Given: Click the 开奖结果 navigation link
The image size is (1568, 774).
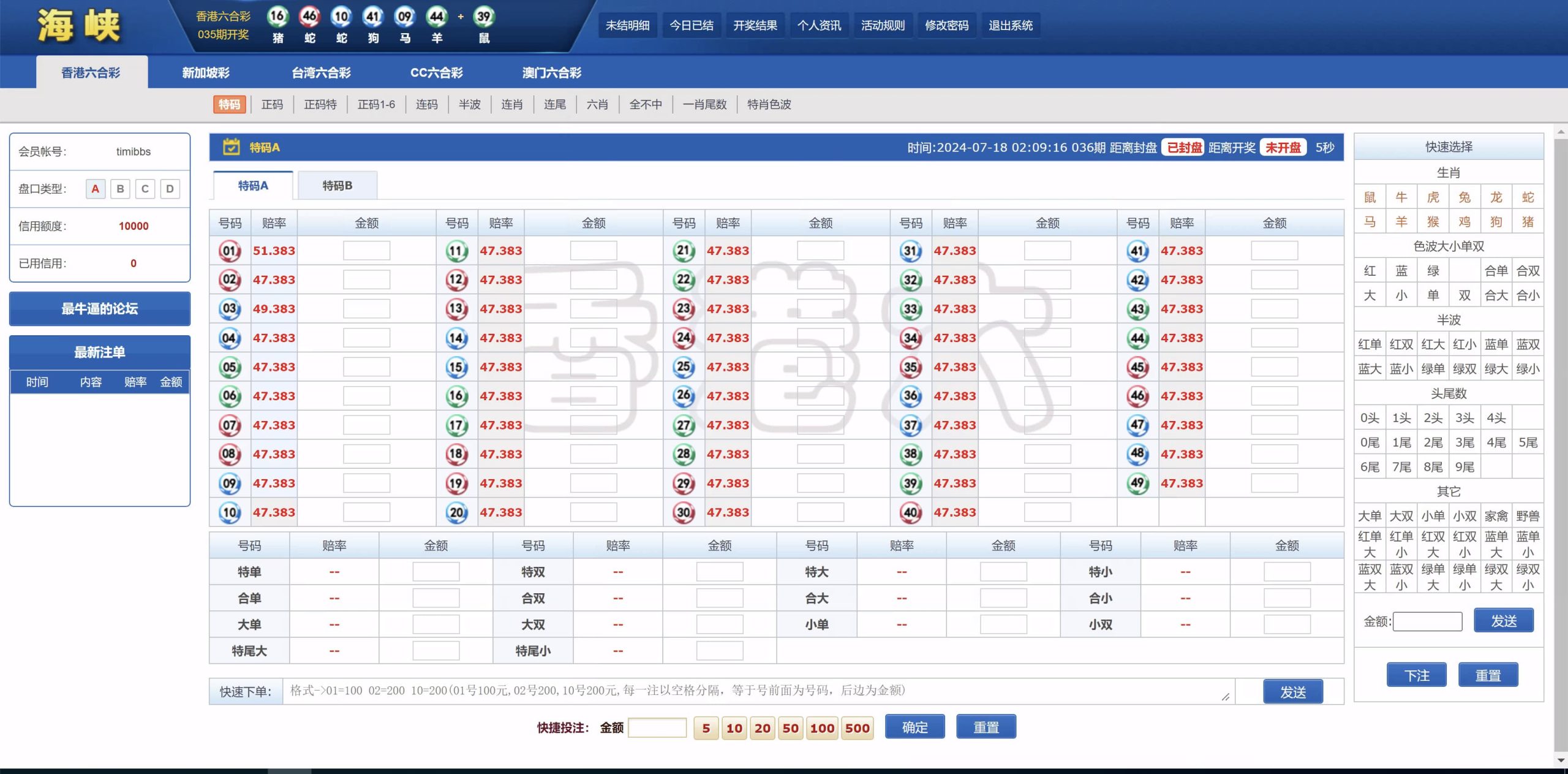Looking at the screenshot, I should click(755, 26).
